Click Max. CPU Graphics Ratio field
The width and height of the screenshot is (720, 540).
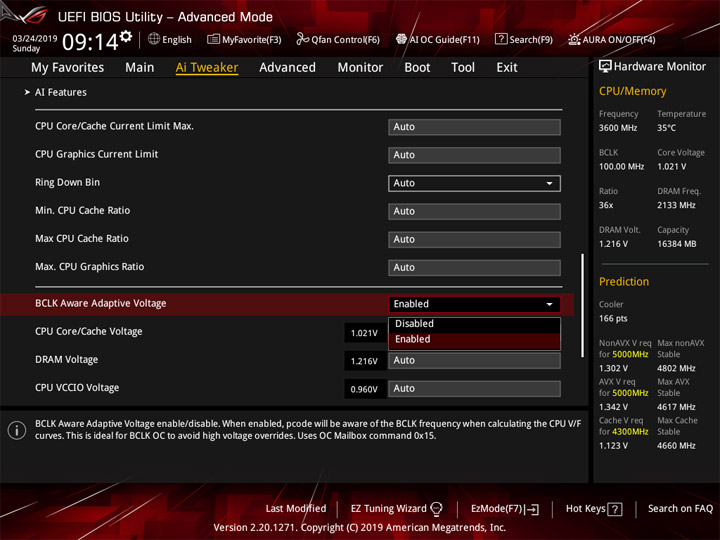point(474,268)
